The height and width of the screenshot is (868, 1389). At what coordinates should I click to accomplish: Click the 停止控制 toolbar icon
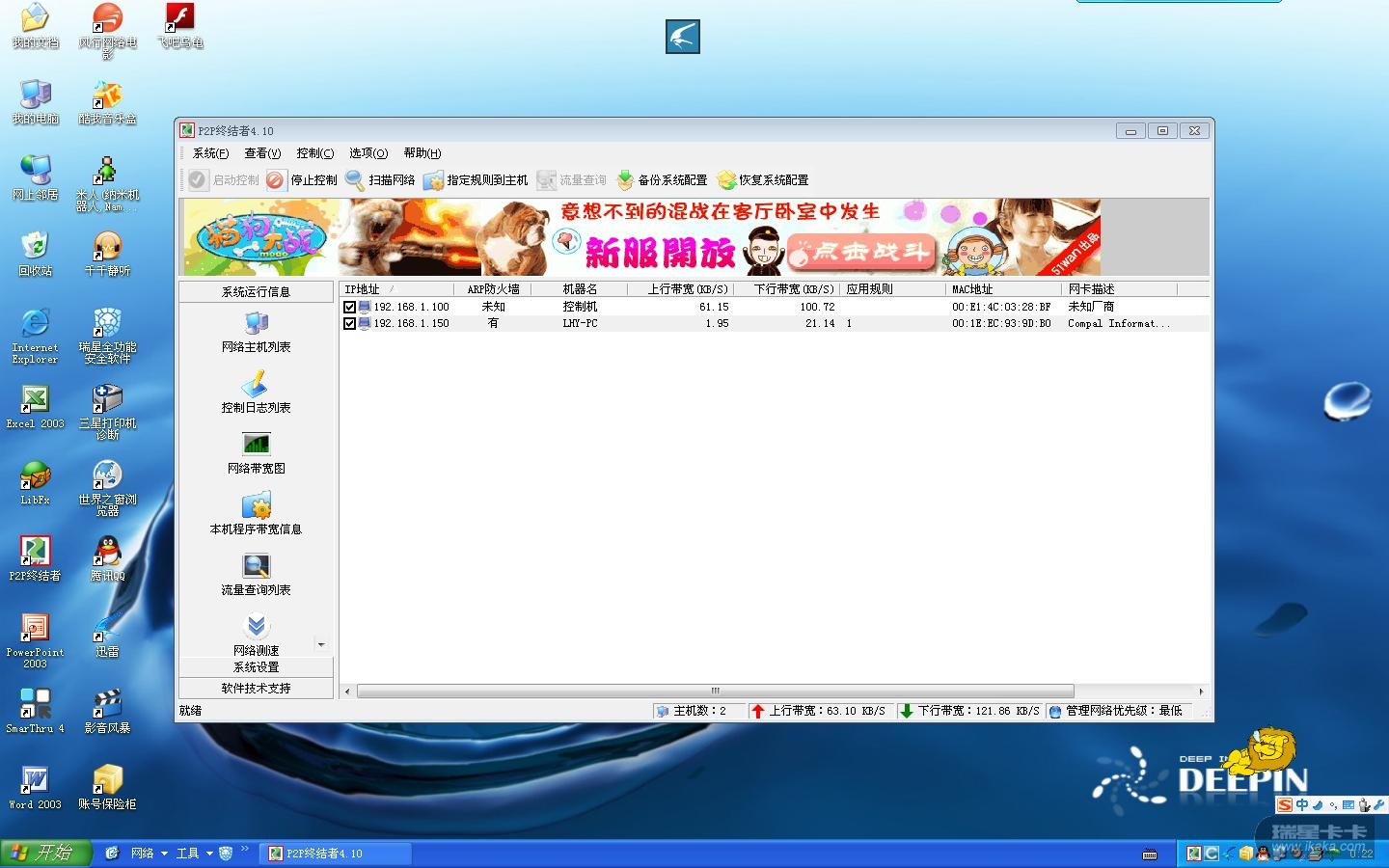click(x=276, y=180)
